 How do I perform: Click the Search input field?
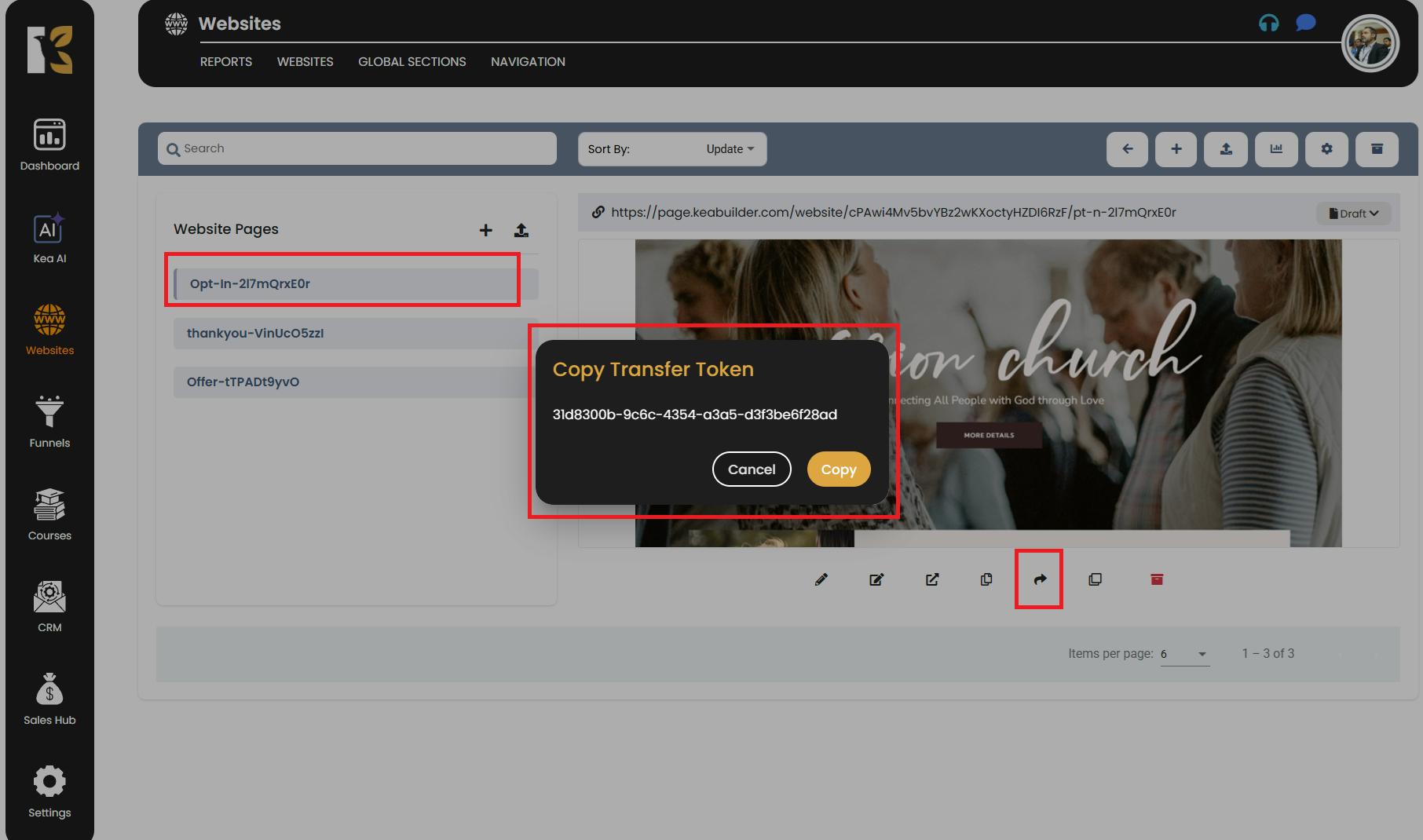pyautogui.click(x=357, y=148)
